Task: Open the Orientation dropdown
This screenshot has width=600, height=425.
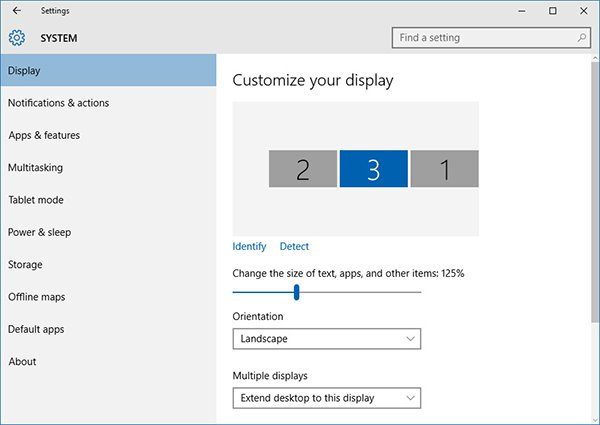Action: tap(326, 339)
